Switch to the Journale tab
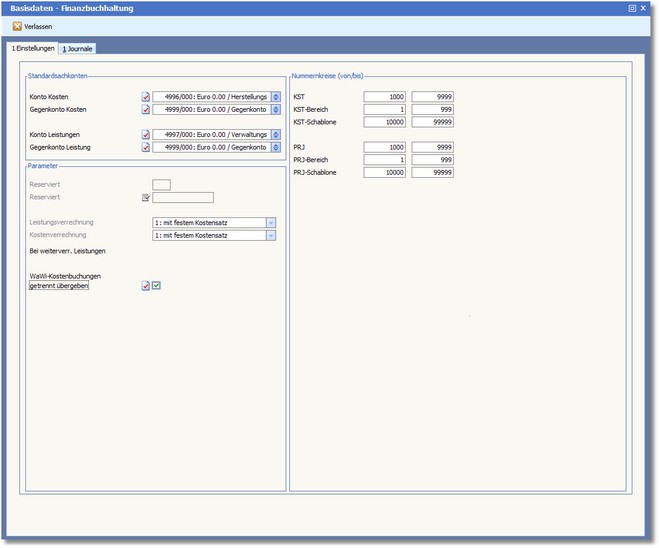The height and width of the screenshot is (548, 659). click(78, 48)
